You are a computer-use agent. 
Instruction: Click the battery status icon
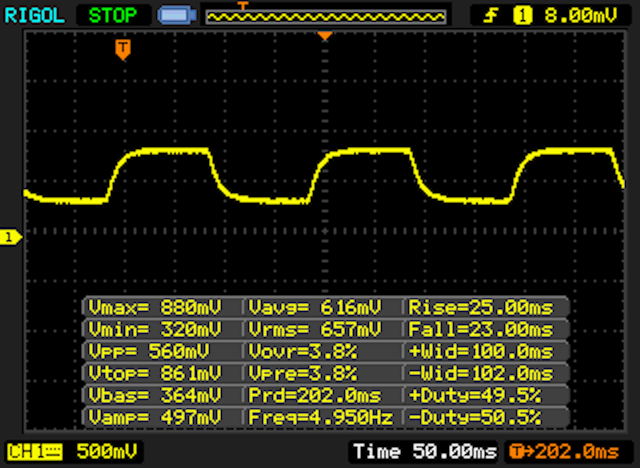coord(177,16)
